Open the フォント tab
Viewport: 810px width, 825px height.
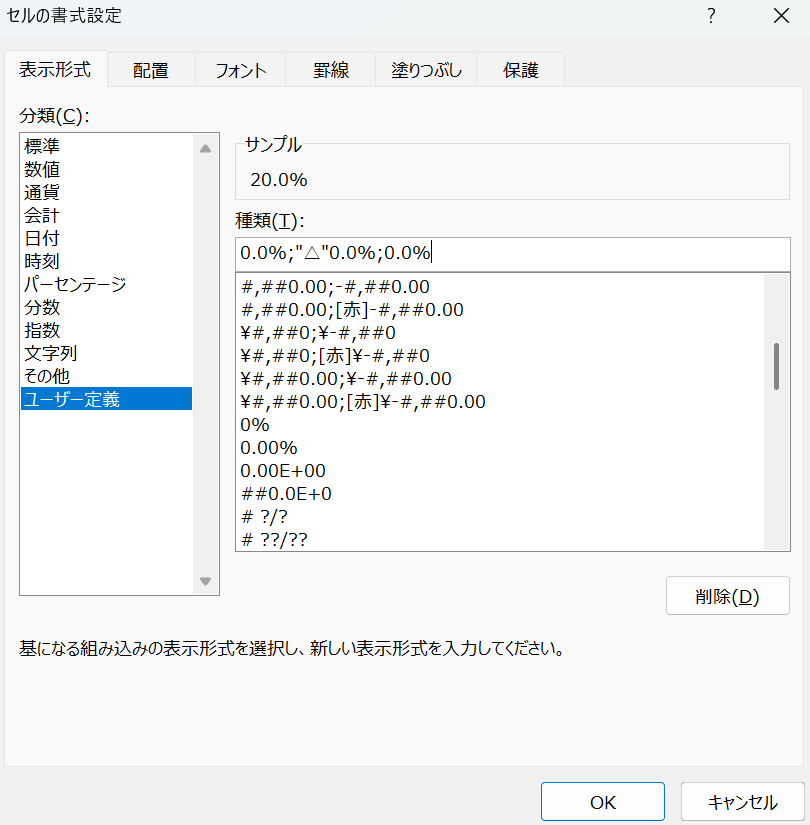[241, 70]
